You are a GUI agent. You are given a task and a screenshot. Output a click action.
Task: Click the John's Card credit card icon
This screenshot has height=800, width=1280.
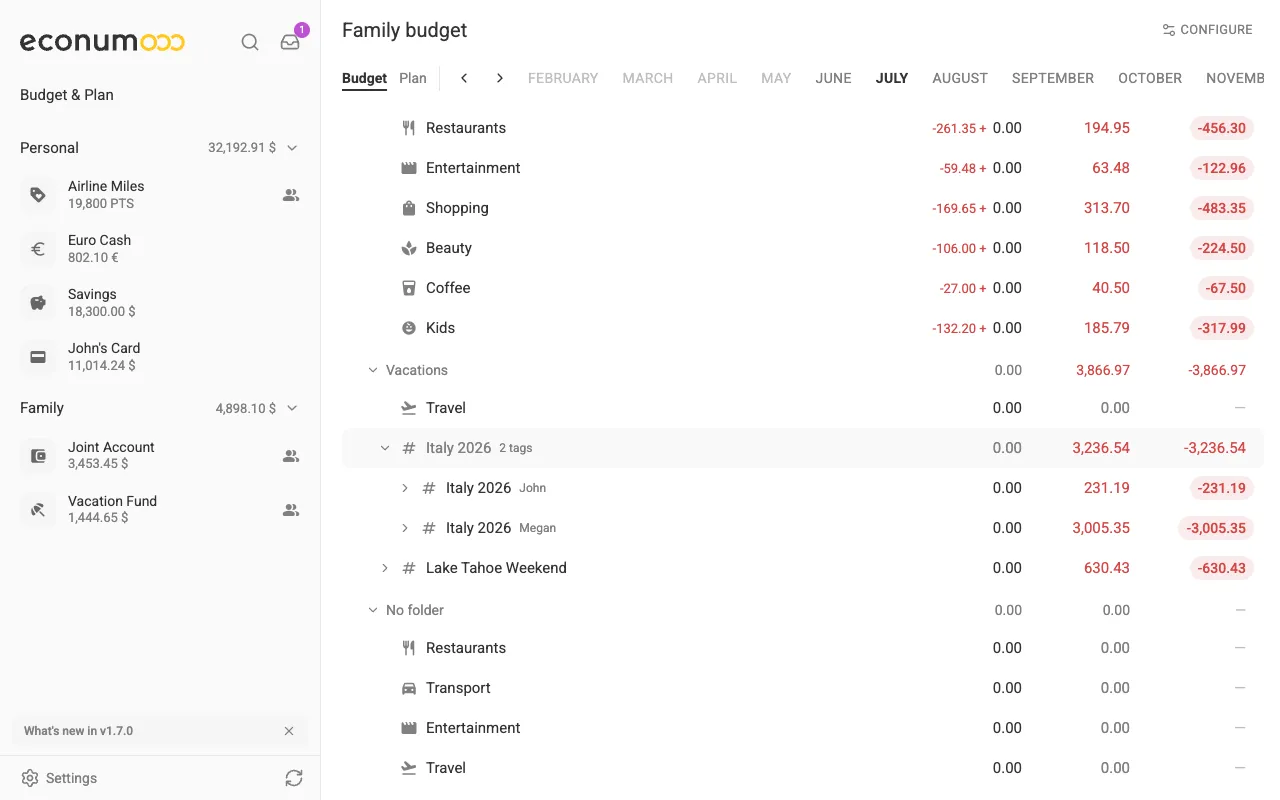(38, 357)
